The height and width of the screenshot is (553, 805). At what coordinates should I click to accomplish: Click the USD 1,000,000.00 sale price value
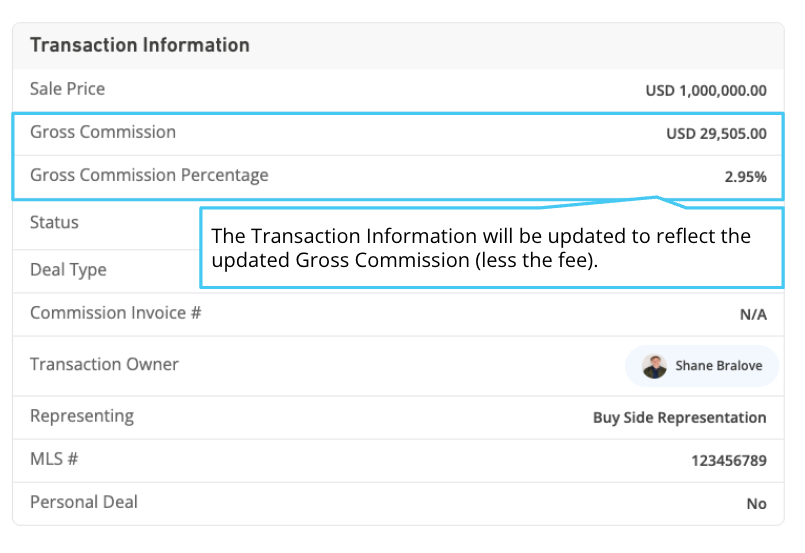(706, 91)
